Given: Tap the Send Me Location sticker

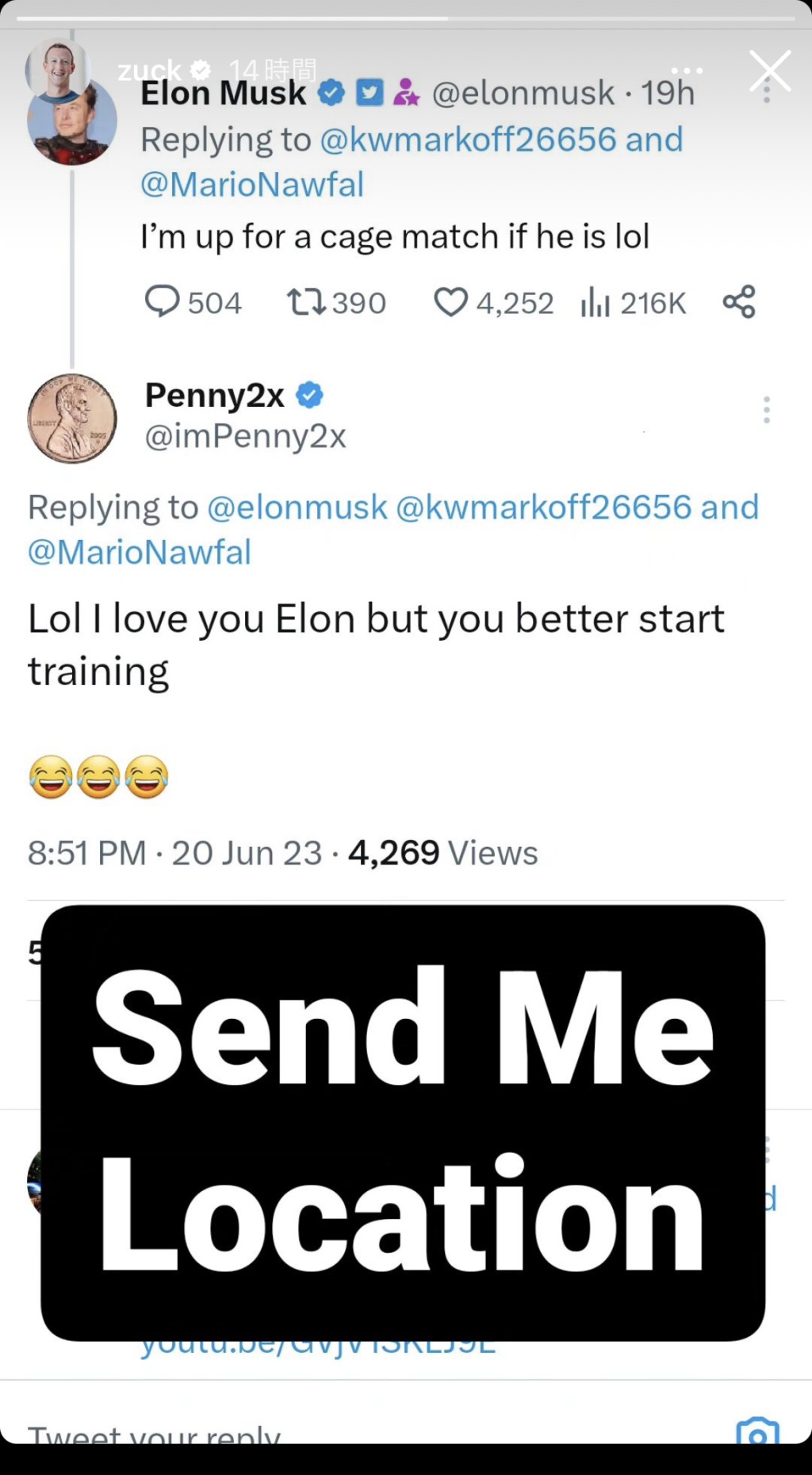Looking at the screenshot, I should (403, 1122).
